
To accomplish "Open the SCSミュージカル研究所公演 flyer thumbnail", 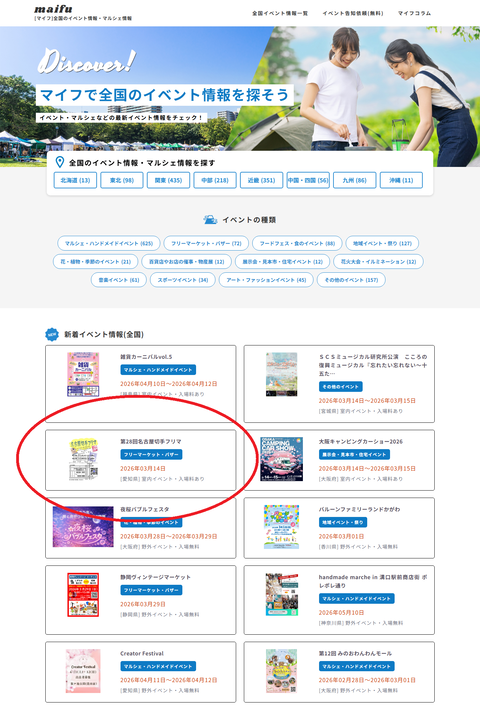I will (x=282, y=374).
